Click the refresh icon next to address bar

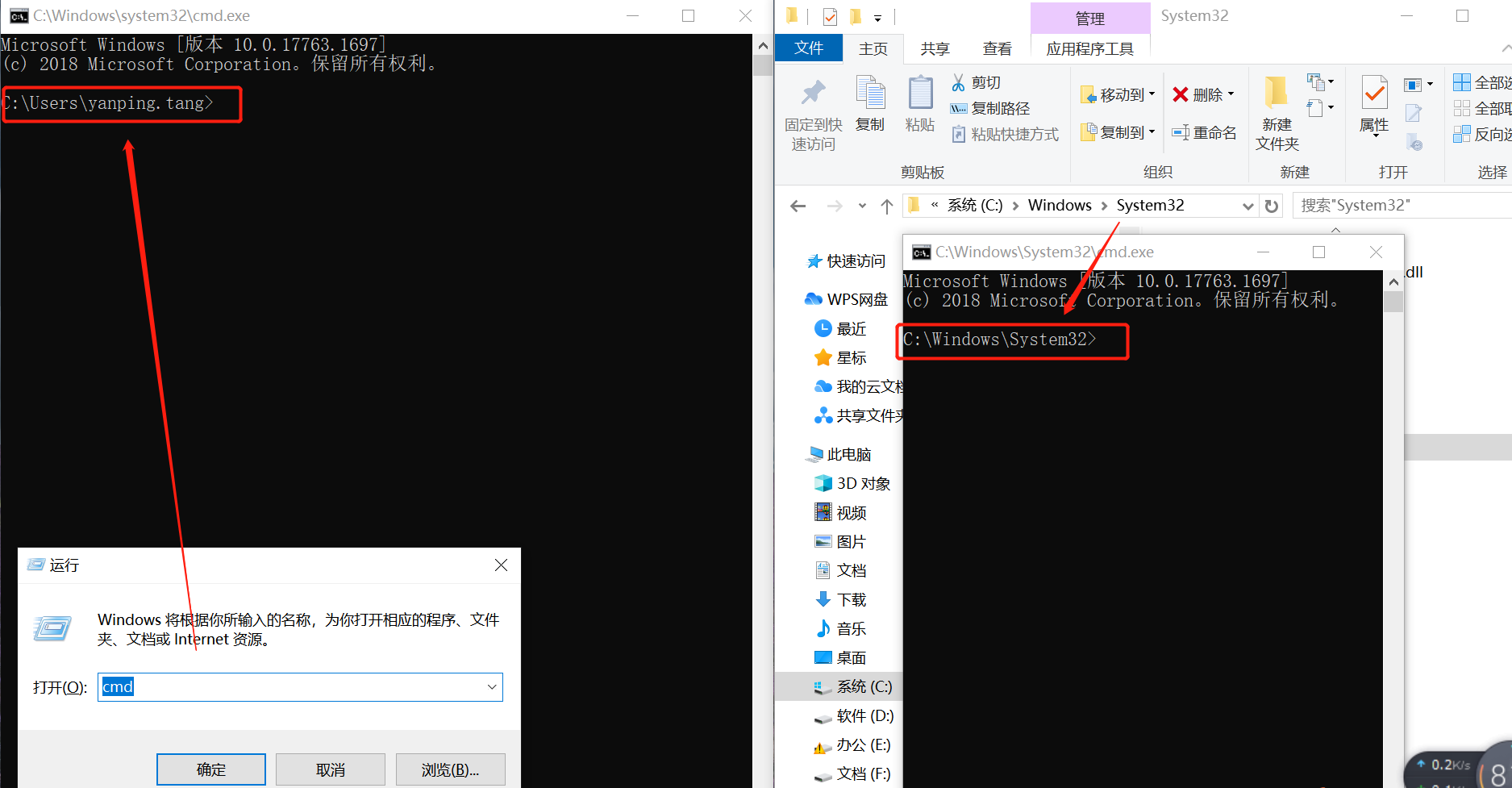coord(1272,205)
